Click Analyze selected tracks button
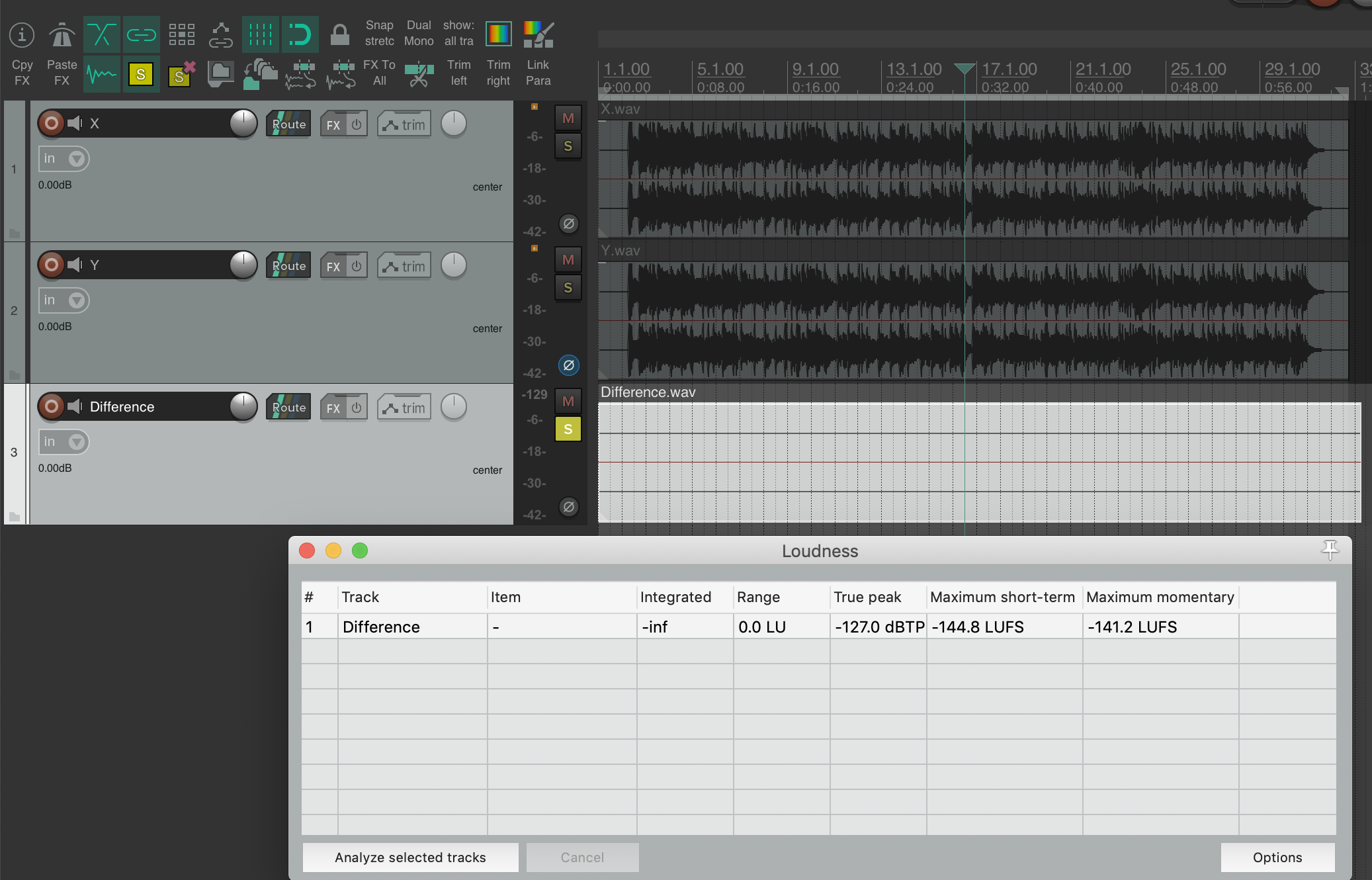The width and height of the screenshot is (1372, 880). click(x=410, y=858)
